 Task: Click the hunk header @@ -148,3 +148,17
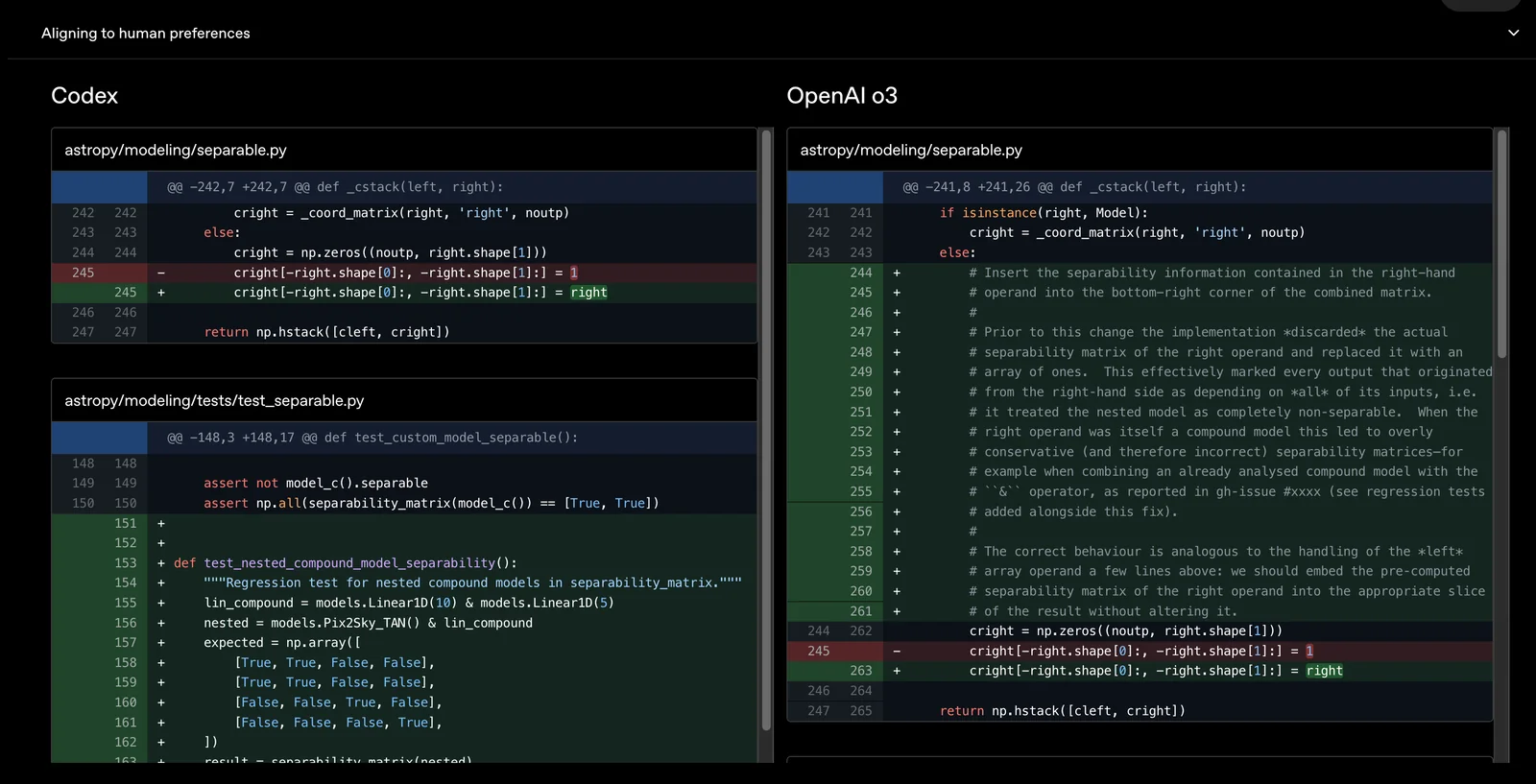(372, 438)
